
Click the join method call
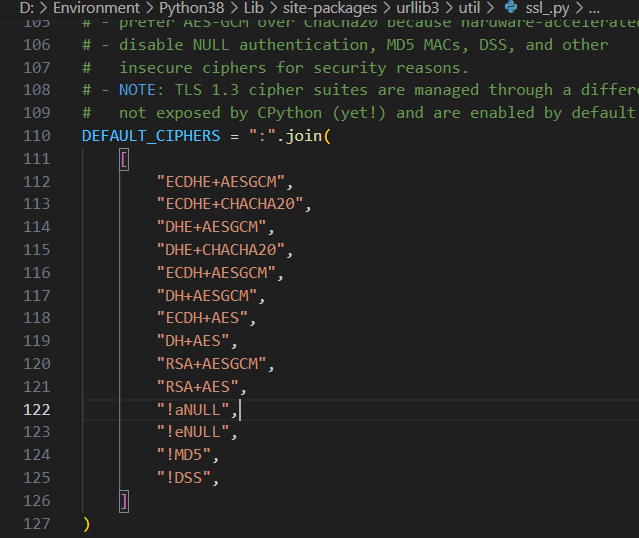[x=304, y=136]
